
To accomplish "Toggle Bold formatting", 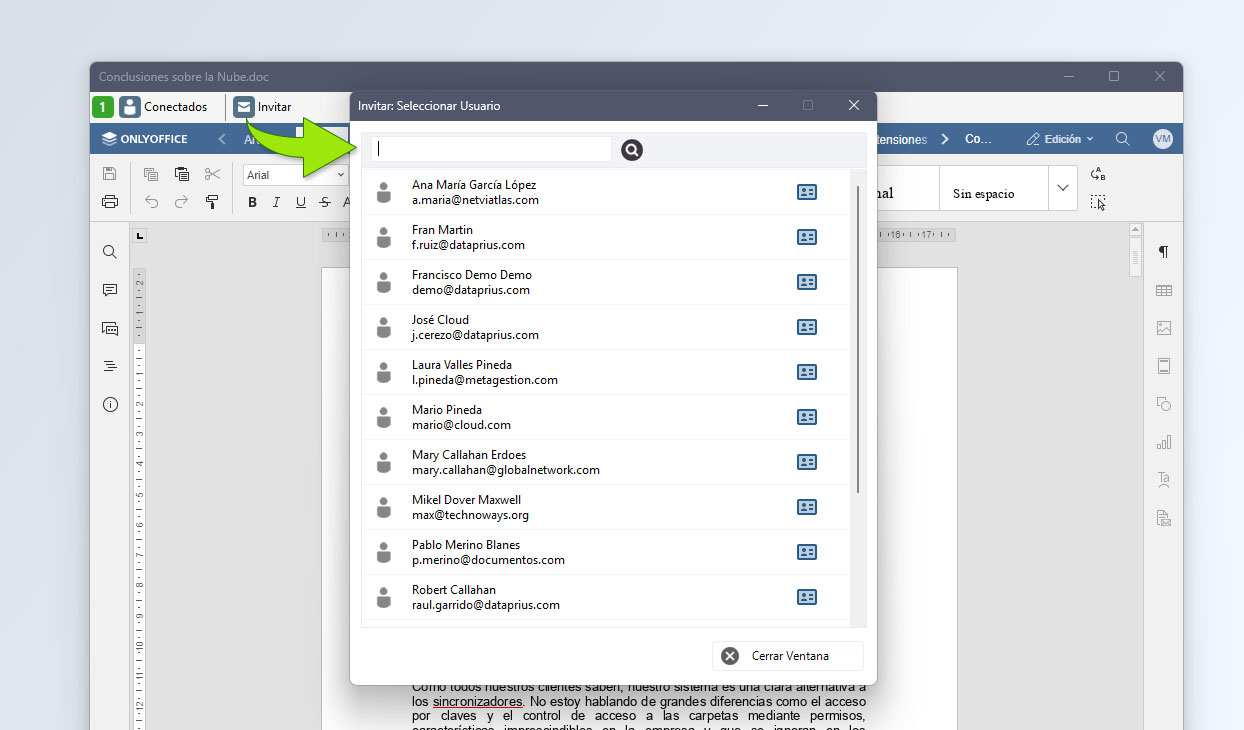I will 252,202.
